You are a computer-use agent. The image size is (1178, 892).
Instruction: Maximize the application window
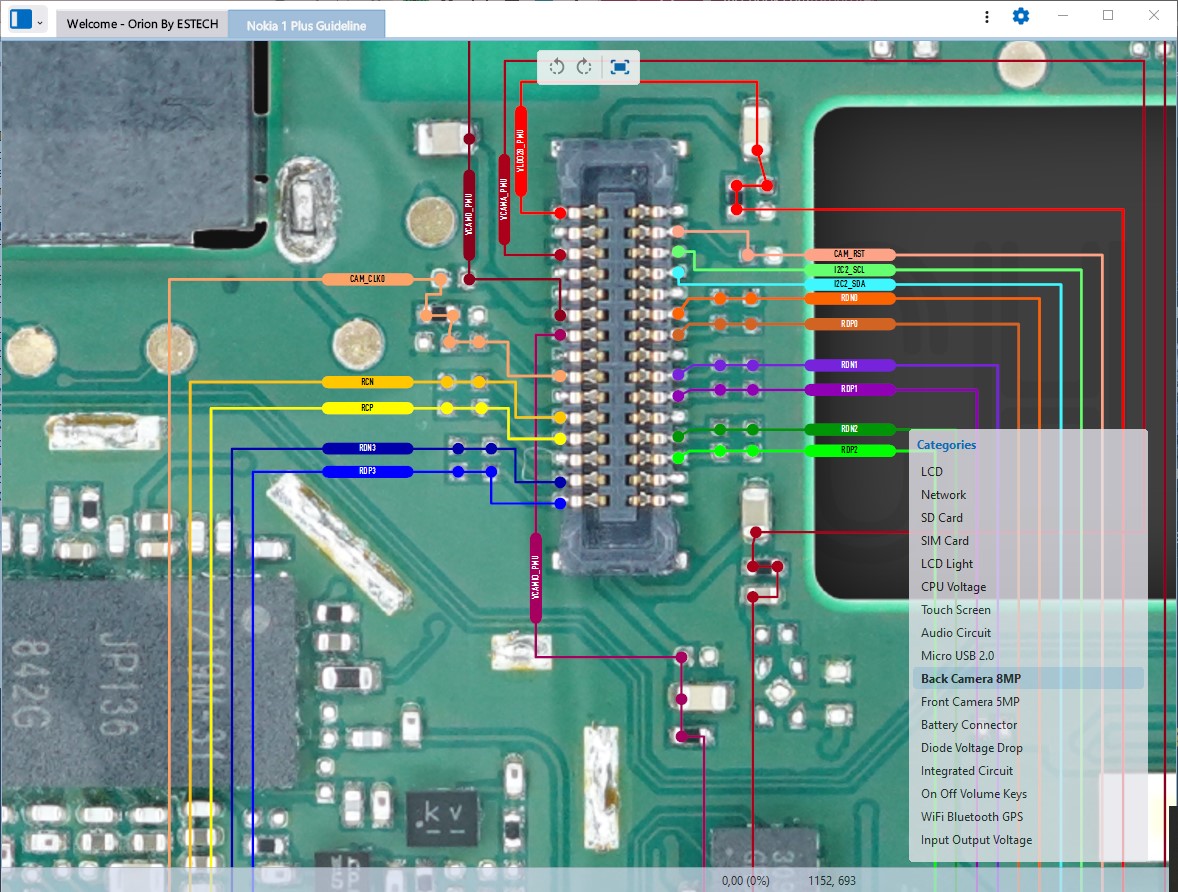click(x=1108, y=15)
